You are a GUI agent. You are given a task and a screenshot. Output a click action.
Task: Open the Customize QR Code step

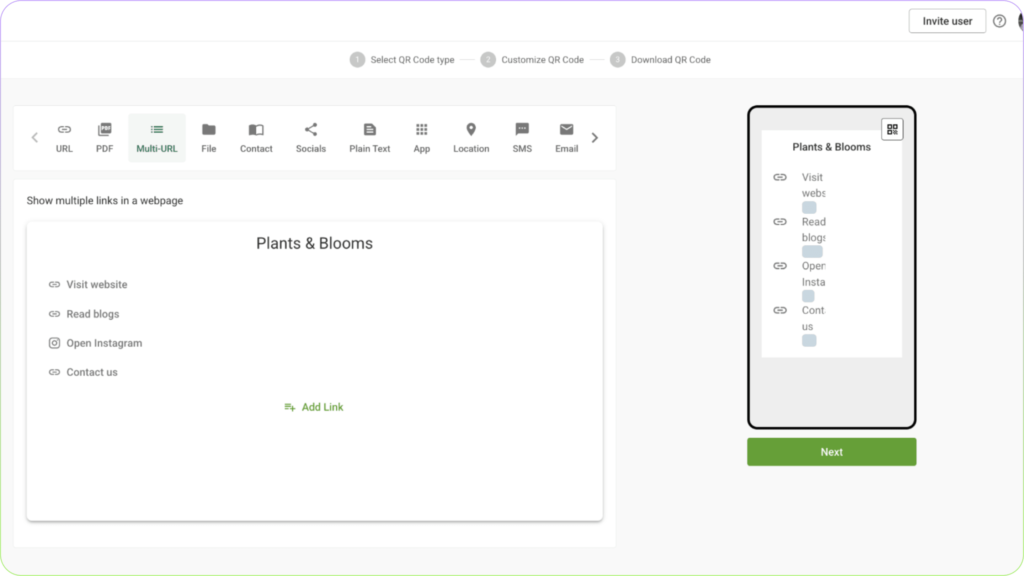point(530,60)
